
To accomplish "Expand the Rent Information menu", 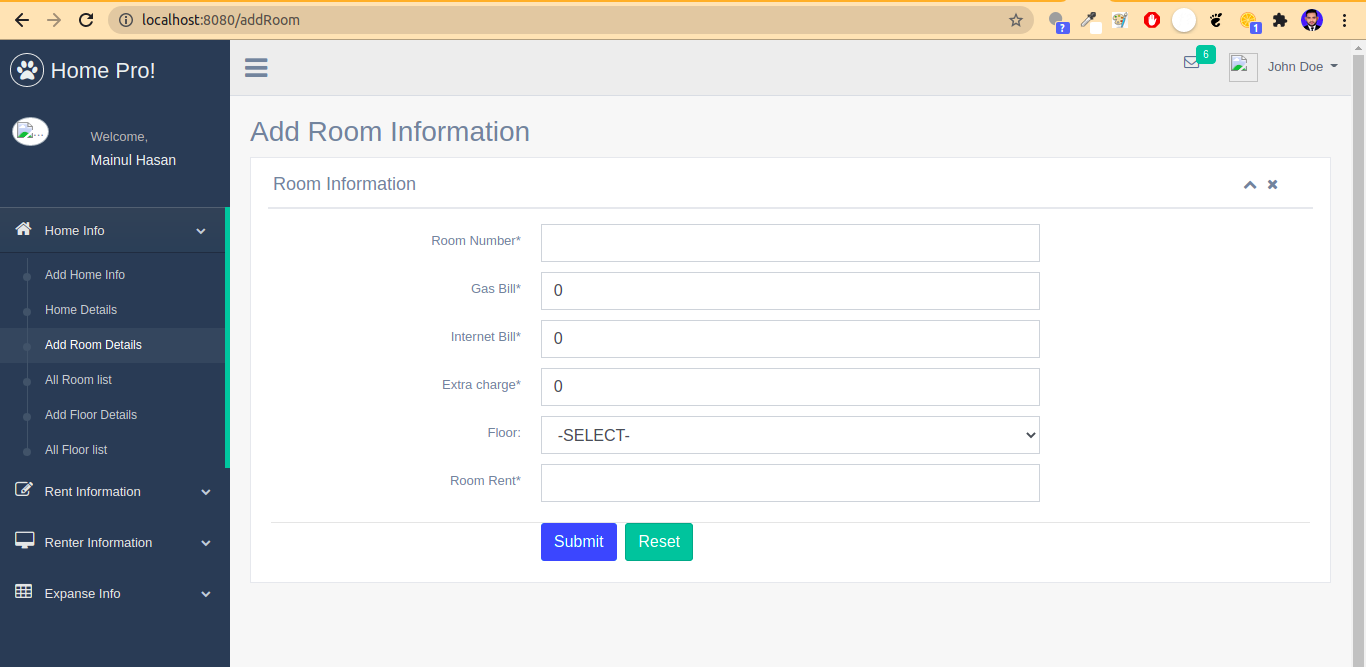I will [92, 491].
